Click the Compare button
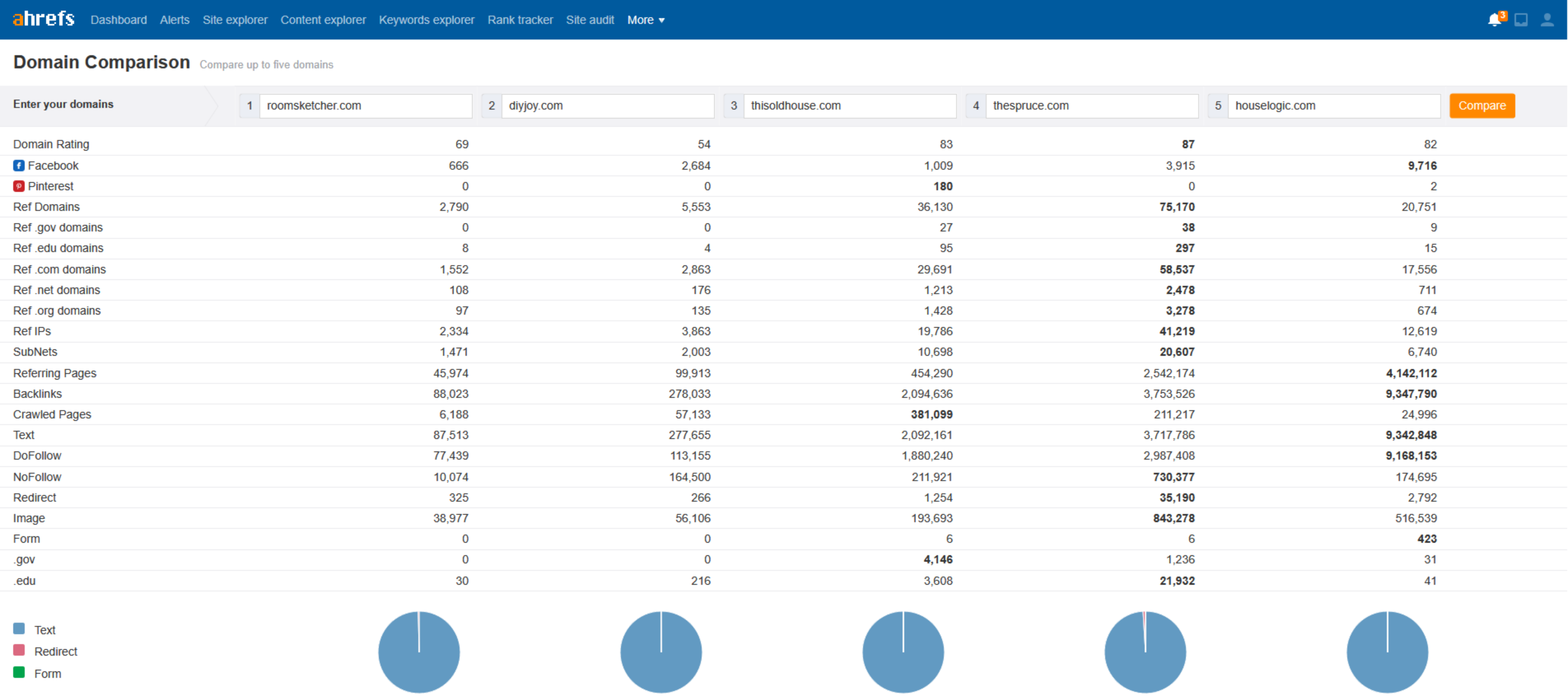1568x696 pixels. point(1483,105)
